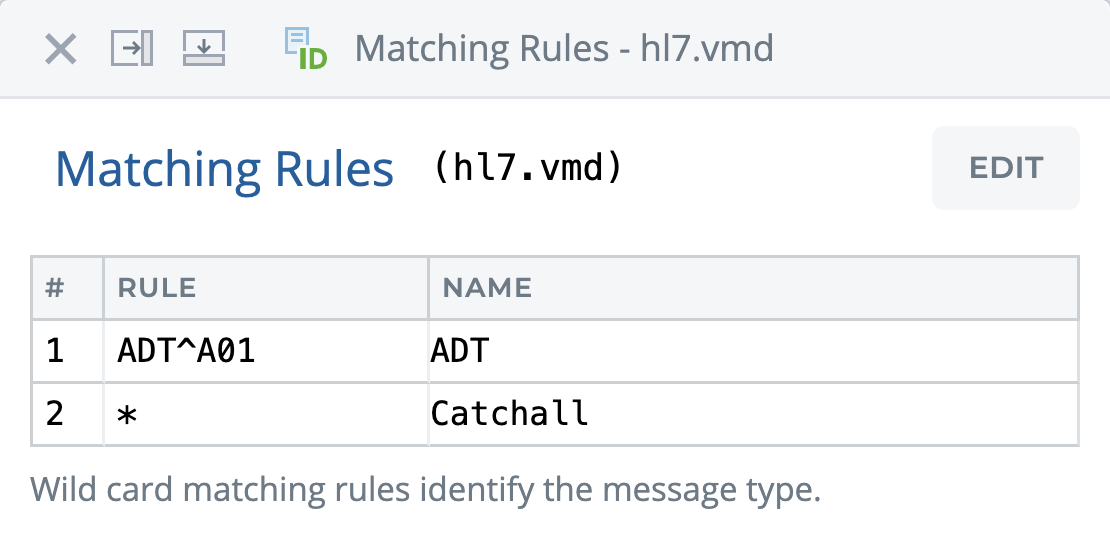The image size is (1110, 544).
Task: Click the blue Matching Rules heading
Action: pyautogui.click(x=224, y=169)
